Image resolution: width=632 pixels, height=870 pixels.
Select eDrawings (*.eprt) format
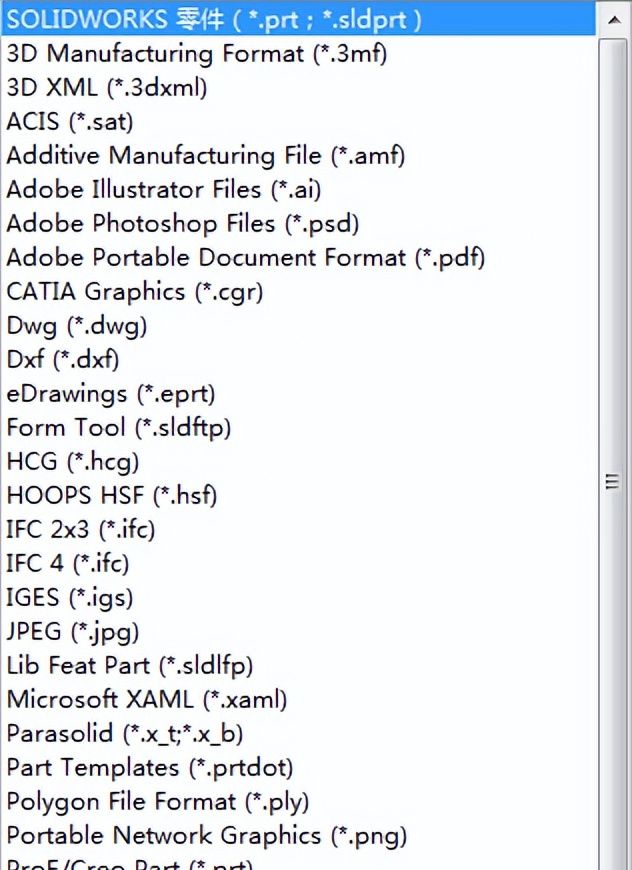click(x=111, y=393)
